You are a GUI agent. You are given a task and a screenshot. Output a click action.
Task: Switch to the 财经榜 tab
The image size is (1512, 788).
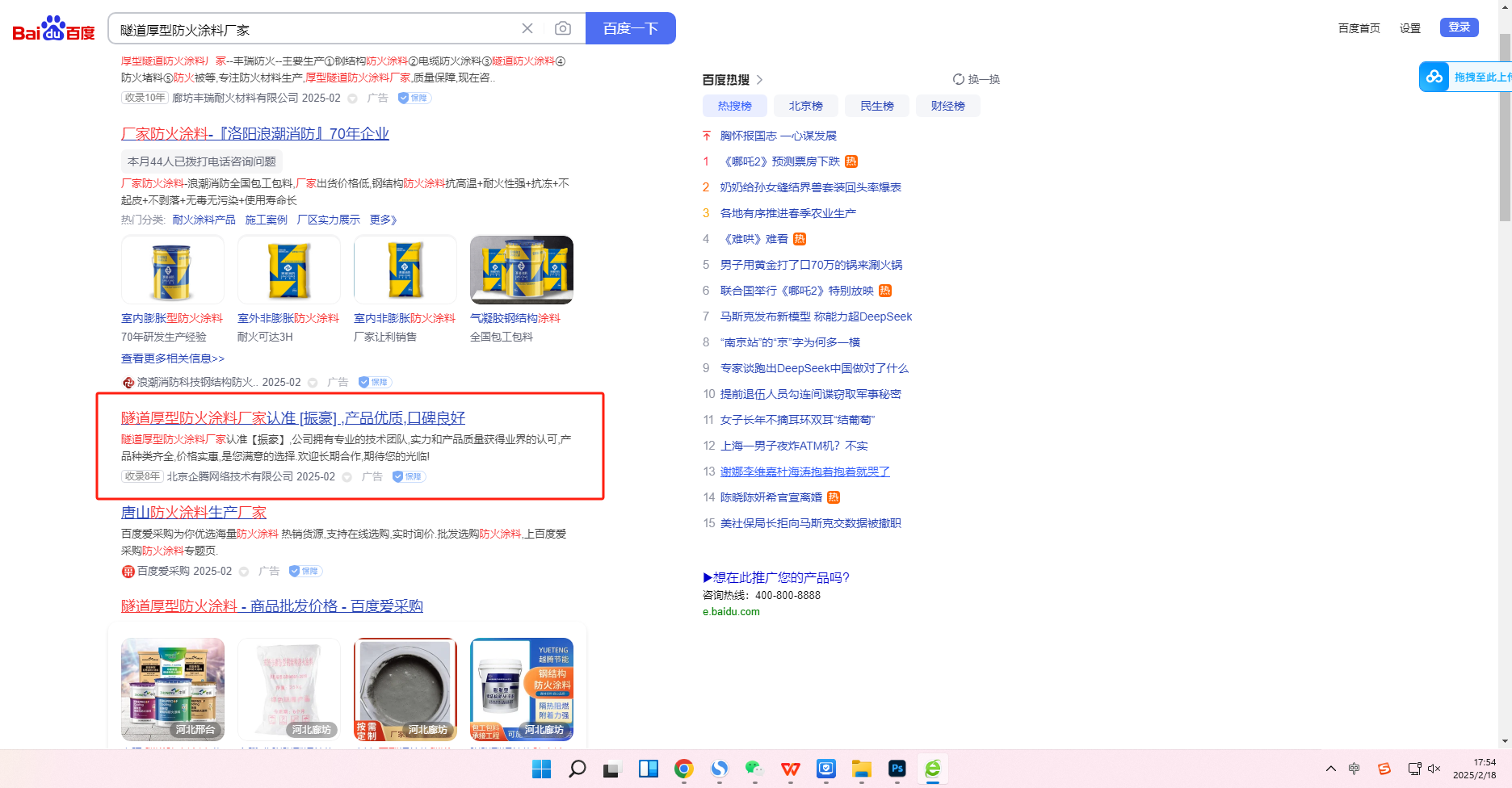click(947, 106)
